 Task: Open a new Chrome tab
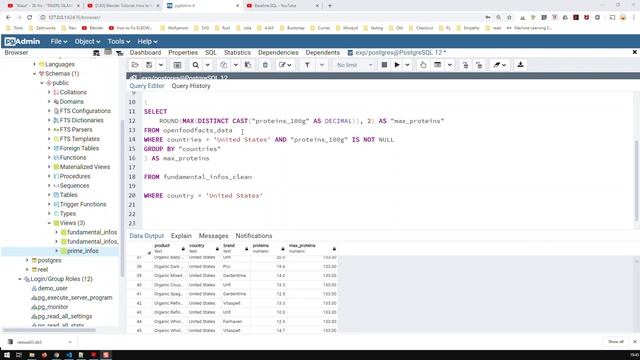pyautogui.click(x=330, y=6)
